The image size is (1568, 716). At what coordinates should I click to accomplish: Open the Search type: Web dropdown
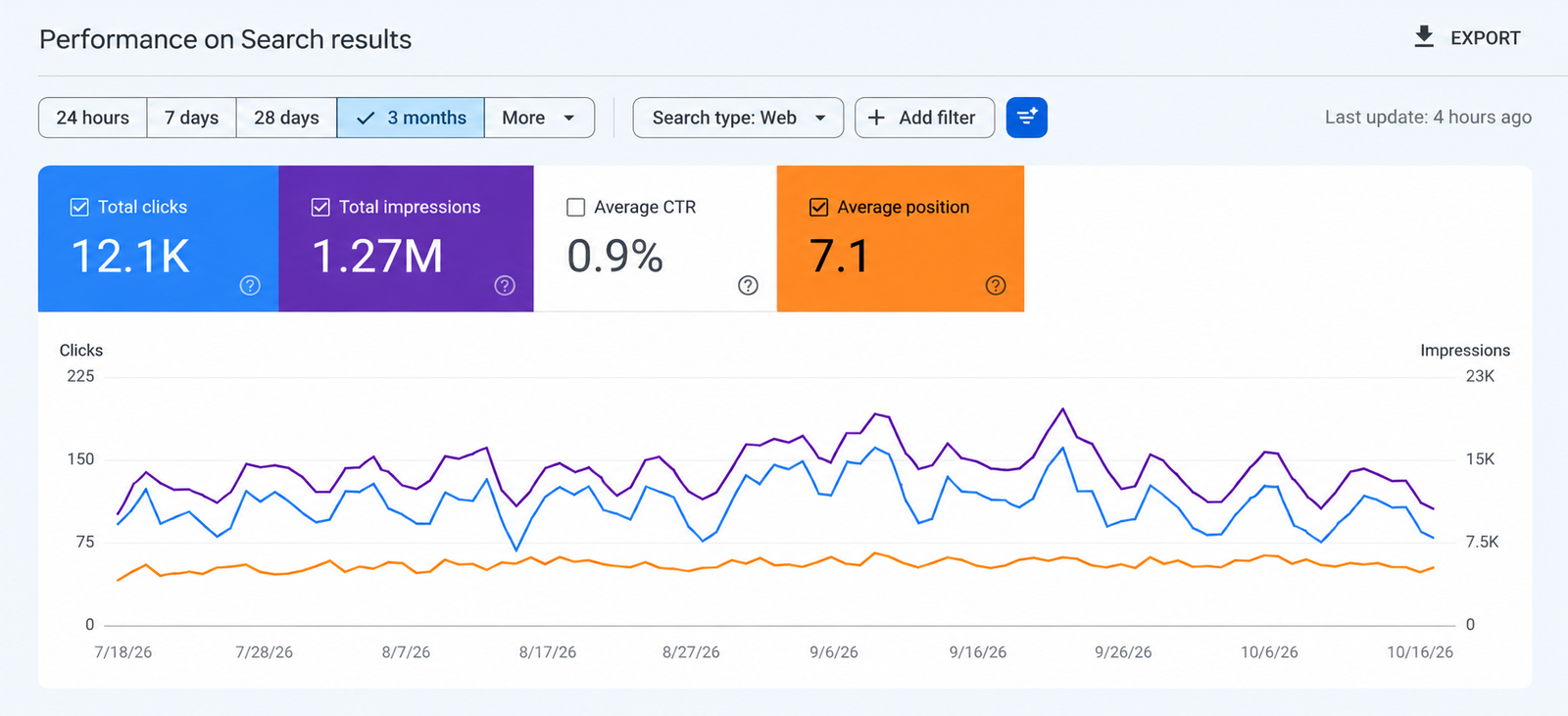coord(738,118)
